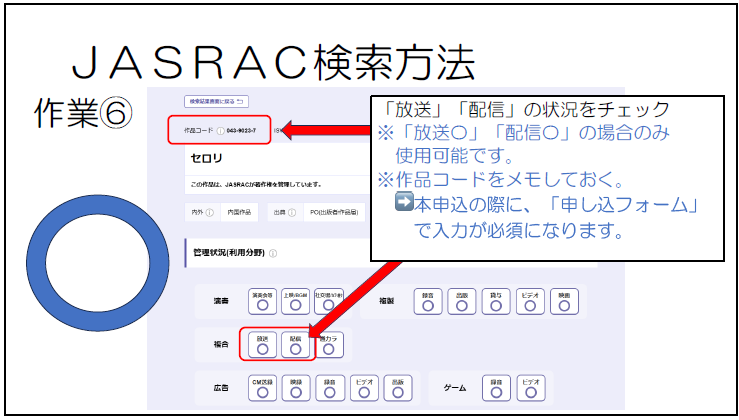Open info icon next to 内外

point(210,213)
